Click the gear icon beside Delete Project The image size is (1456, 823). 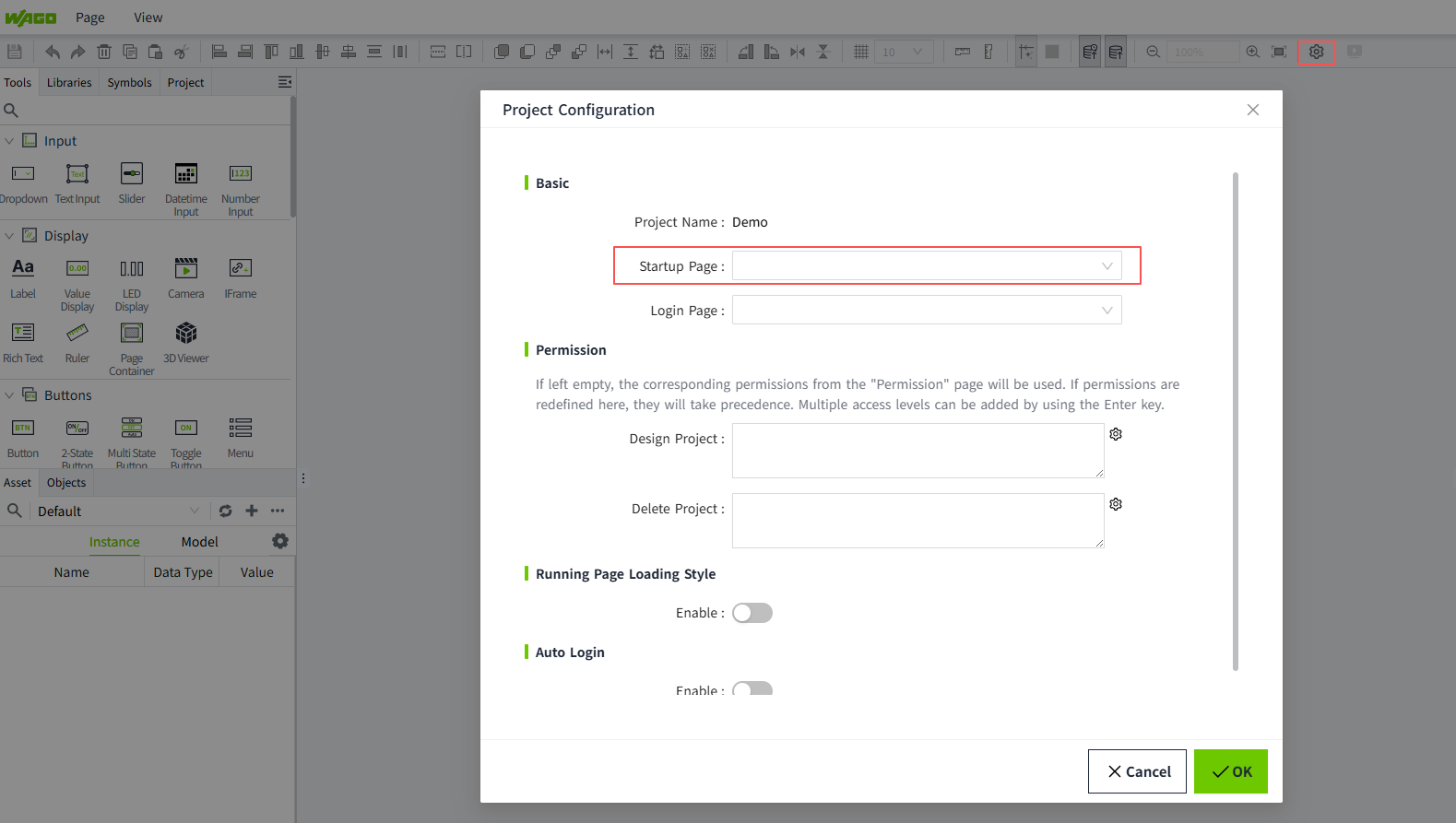tap(1116, 504)
